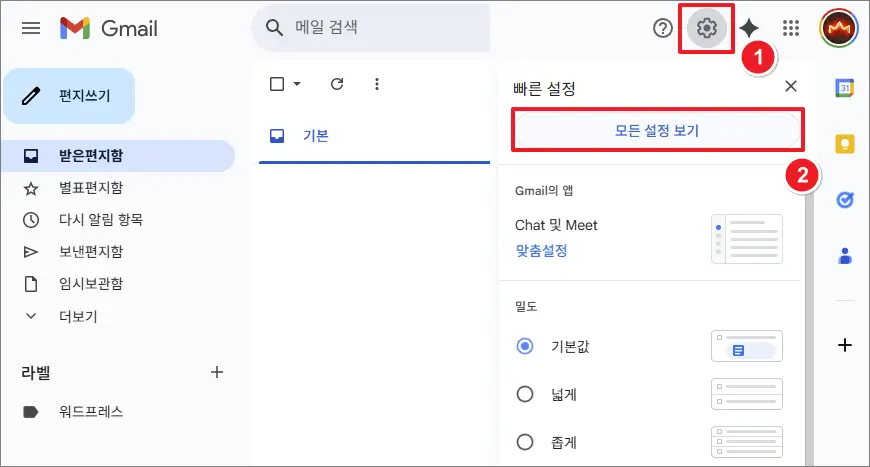Choose the 넓게 density option
The height and width of the screenshot is (467, 870).
[525, 394]
